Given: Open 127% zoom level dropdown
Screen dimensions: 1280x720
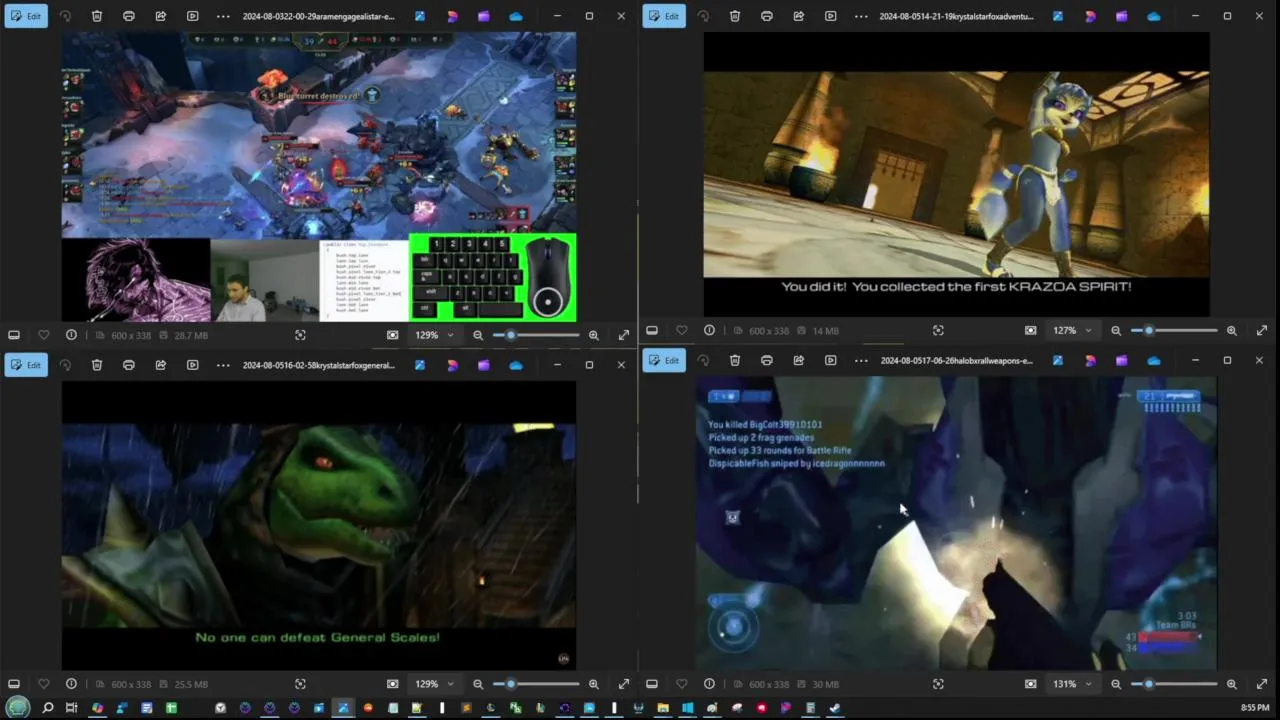Looking at the screenshot, I should (1072, 330).
